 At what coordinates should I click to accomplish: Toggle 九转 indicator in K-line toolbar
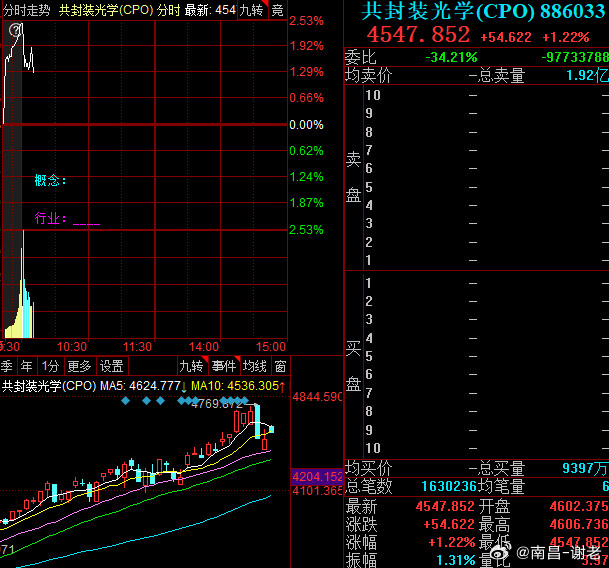(193, 366)
